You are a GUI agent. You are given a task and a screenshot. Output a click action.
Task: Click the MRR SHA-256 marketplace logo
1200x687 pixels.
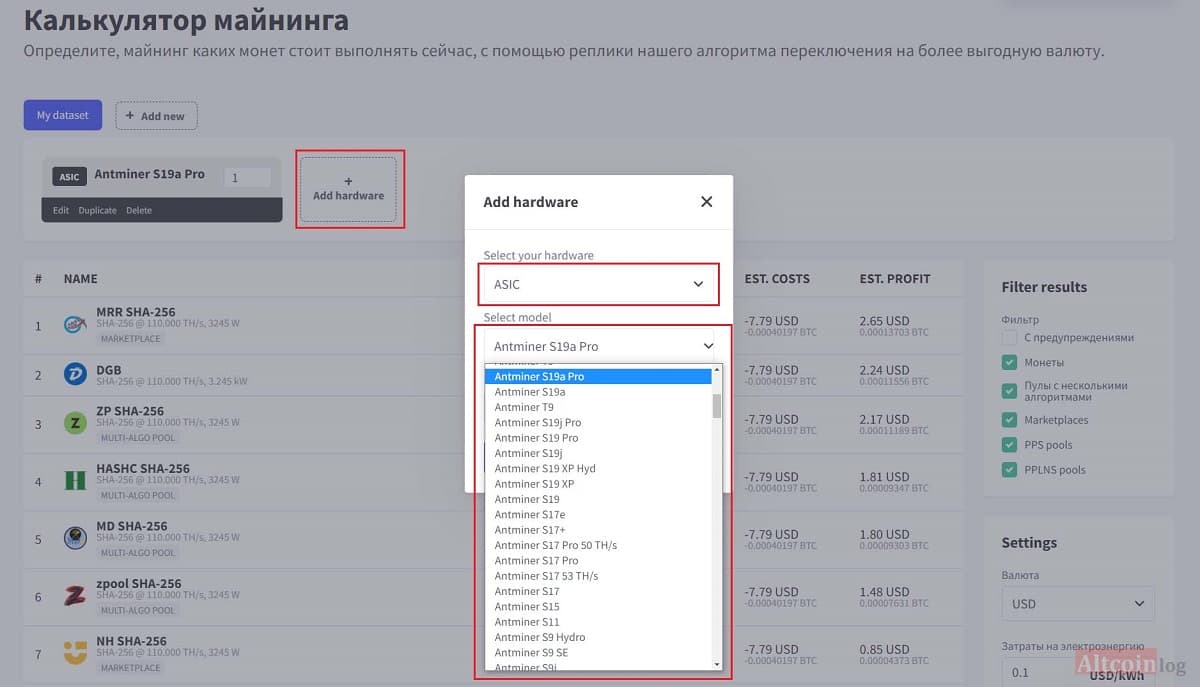coord(75,325)
